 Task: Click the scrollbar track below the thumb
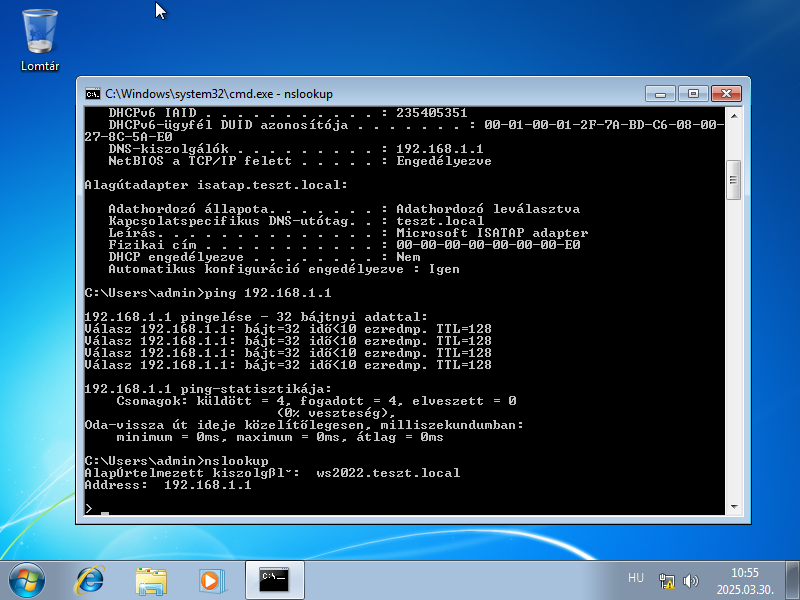click(x=733, y=350)
